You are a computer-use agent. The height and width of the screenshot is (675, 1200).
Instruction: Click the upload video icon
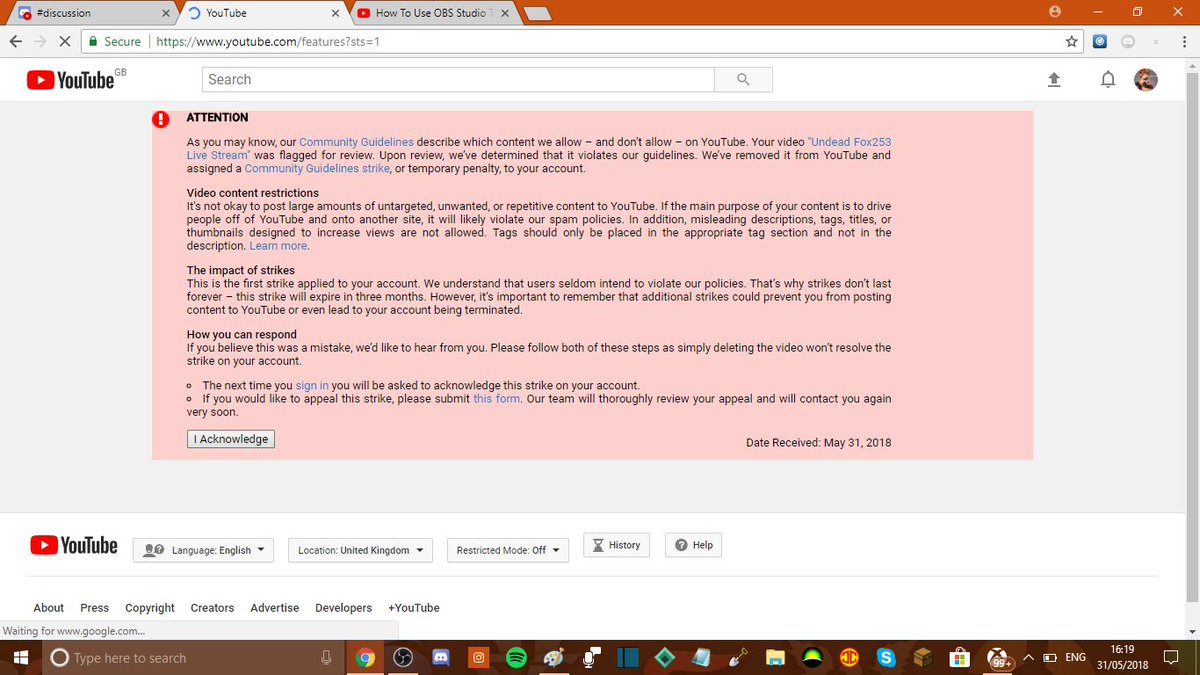(1053, 80)
